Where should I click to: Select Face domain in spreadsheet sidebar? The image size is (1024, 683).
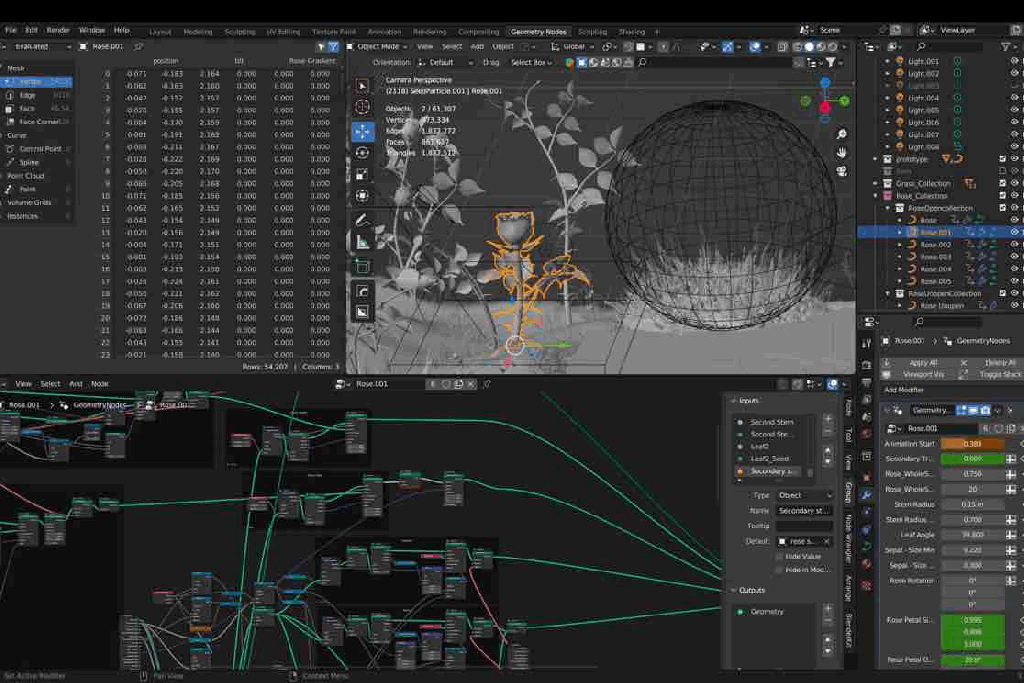coord(27,108)
